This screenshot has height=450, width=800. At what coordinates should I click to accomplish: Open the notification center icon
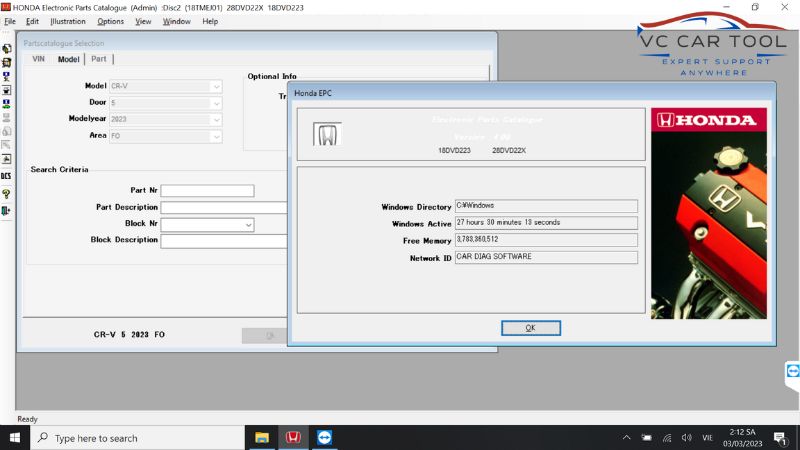click(780, 438)
